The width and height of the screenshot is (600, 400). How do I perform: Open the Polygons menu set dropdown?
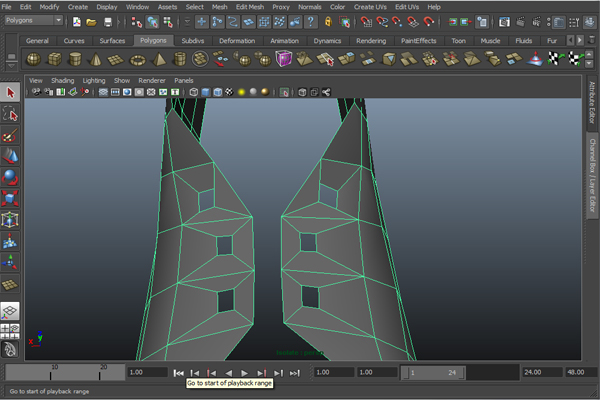pyautogui.click(x=33, y=20)
